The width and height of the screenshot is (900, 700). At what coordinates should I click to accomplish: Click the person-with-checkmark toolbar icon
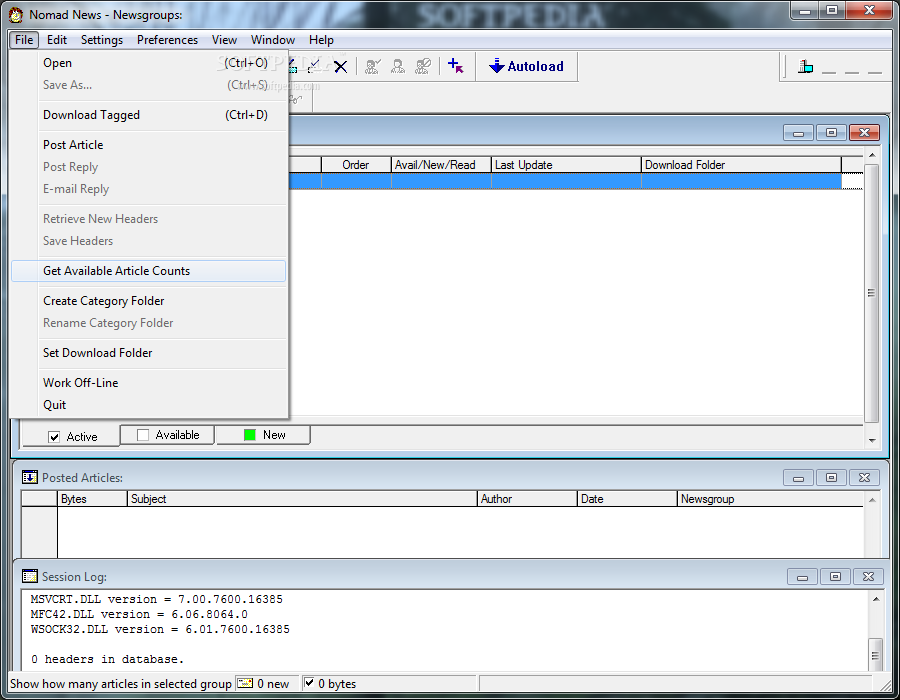(373, 67)
